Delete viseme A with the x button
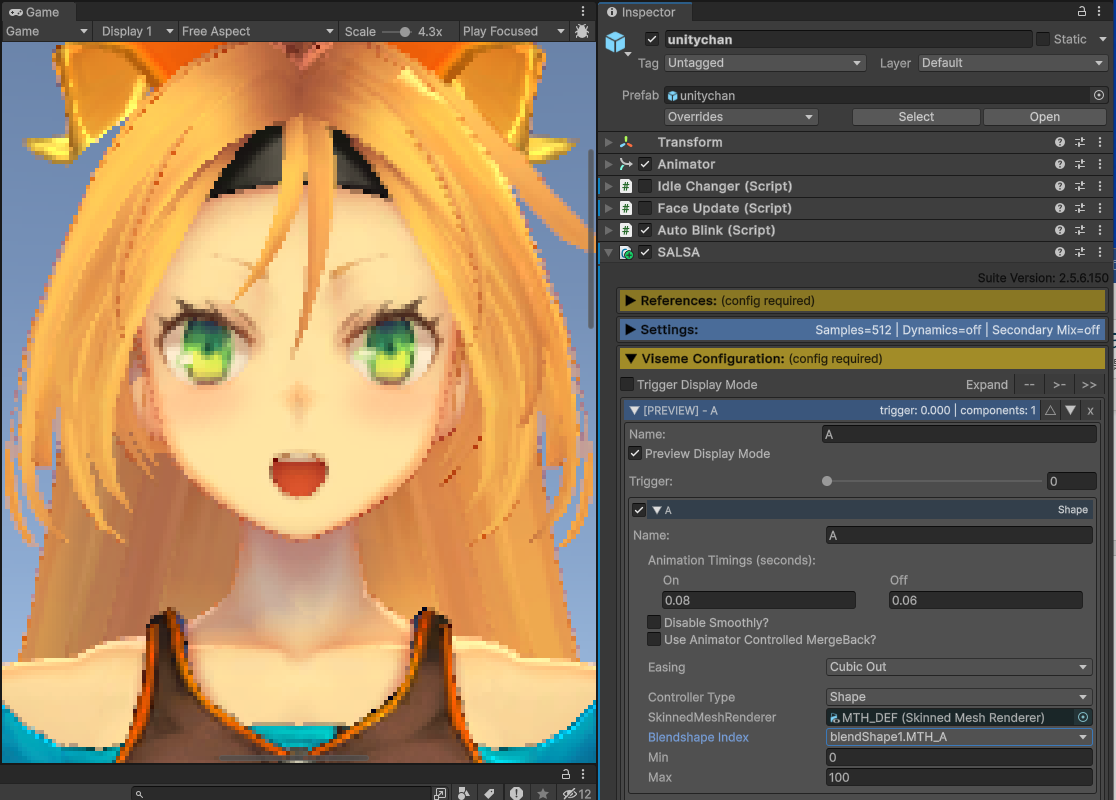The height and width of the screenshot is (800, 1116). (1090, 411)
